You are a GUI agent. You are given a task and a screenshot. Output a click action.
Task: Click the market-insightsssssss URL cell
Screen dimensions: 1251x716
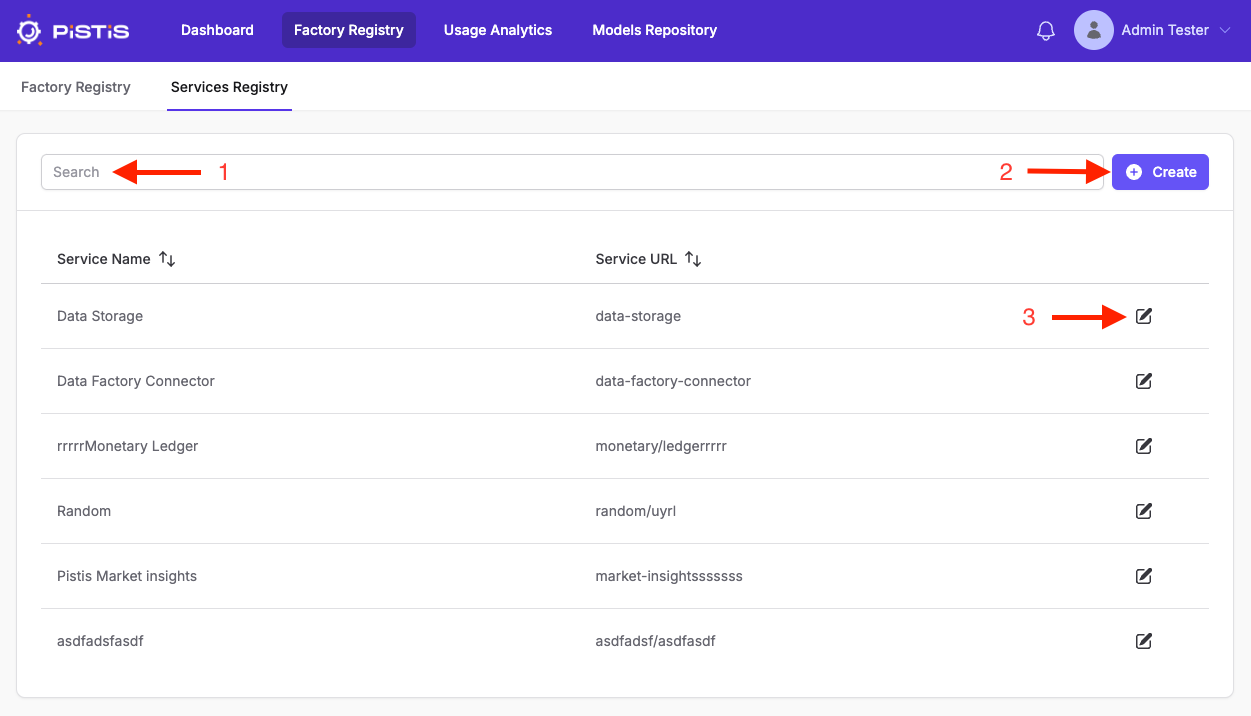point(669,576)
